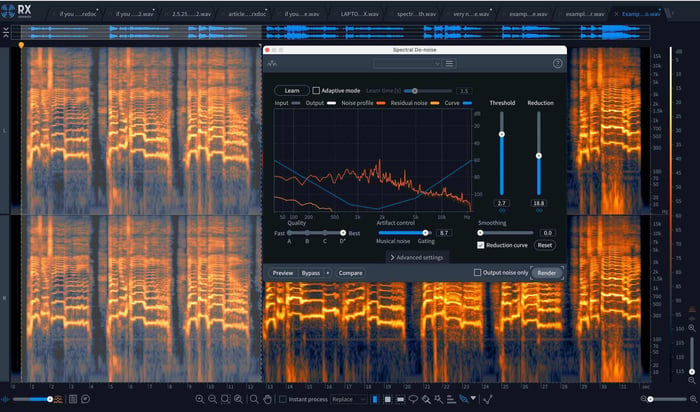Click the round icon next to square panel icon

tap(86, 399)
